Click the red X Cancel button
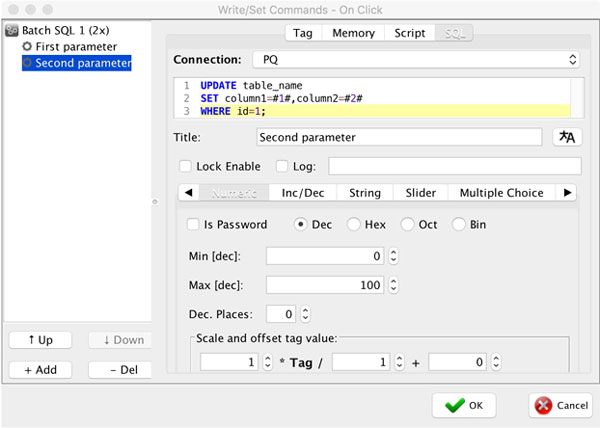The image size is (600, 428). (561, 405)
